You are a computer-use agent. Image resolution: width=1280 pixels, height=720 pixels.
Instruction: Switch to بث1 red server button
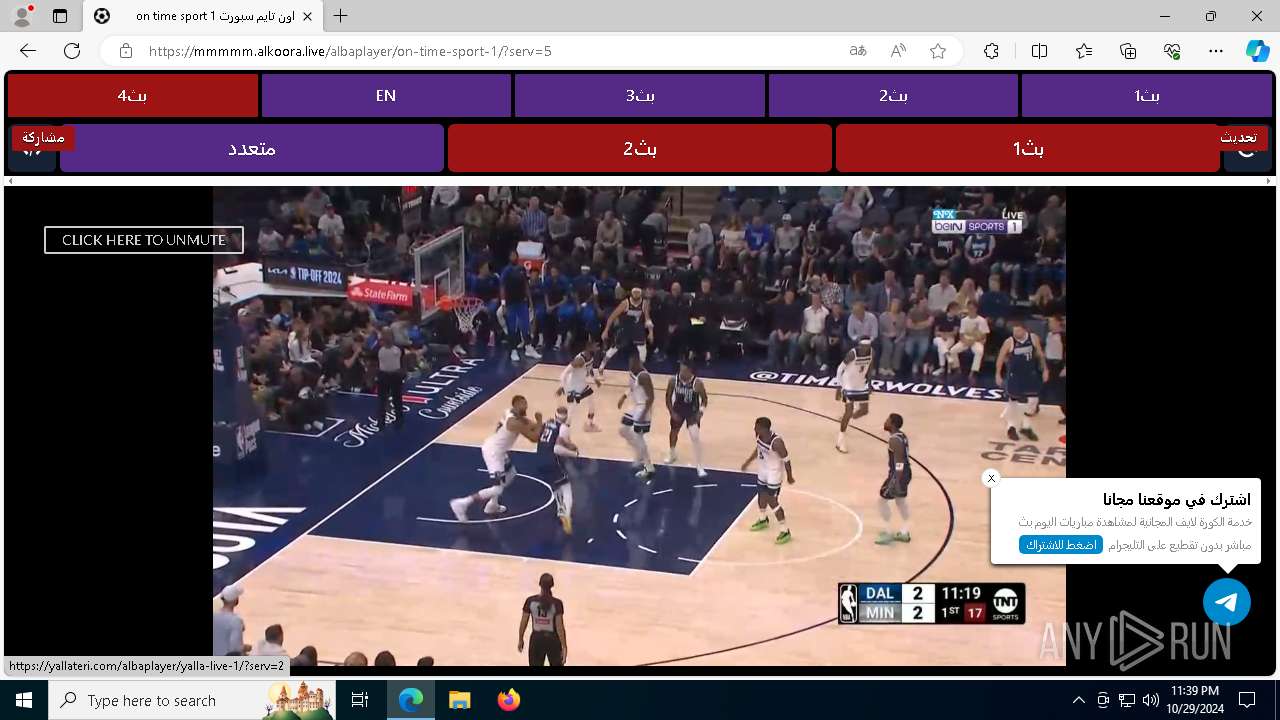point(1028,148)
